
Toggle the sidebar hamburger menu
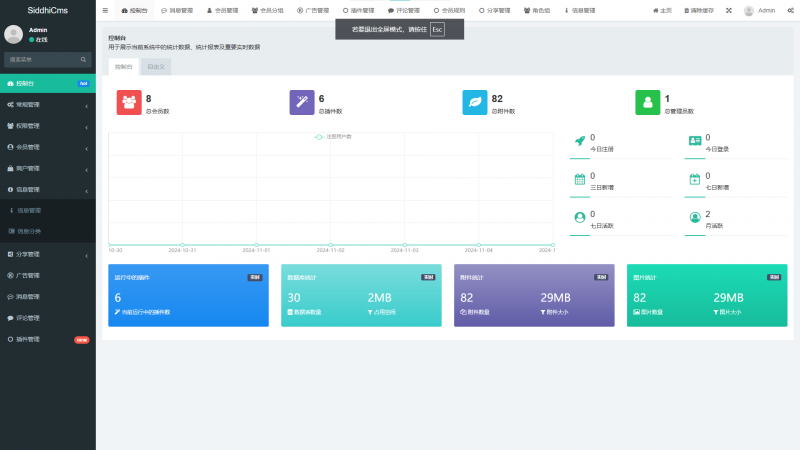pyautogui.click(x=105, y=10)
